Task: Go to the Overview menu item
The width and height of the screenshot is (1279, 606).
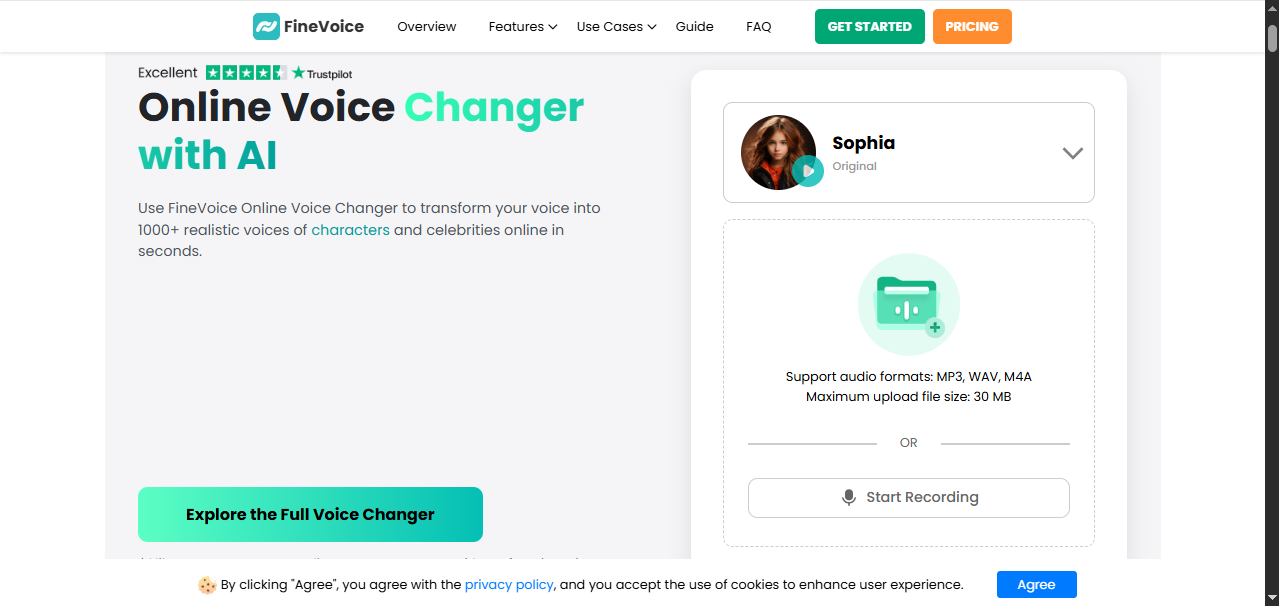Action: pyautogui.click(x=427, y=27)
